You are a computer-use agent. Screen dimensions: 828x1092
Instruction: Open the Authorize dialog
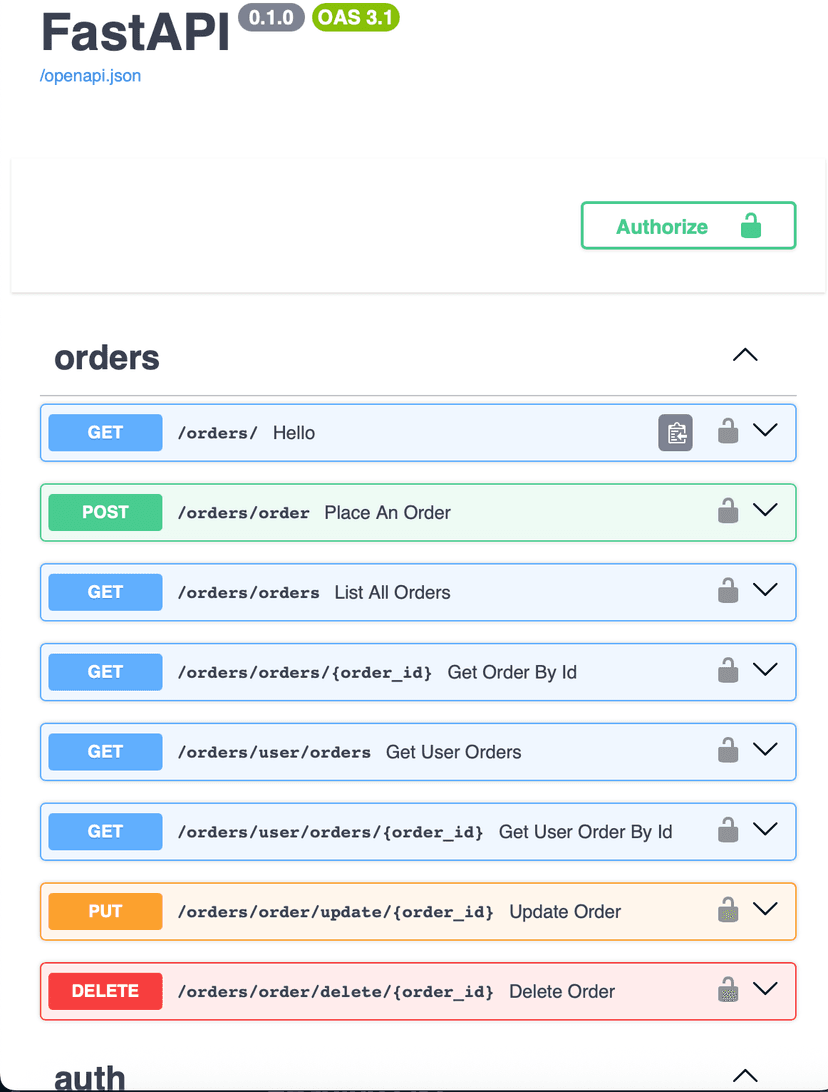(x=688, y=225)
